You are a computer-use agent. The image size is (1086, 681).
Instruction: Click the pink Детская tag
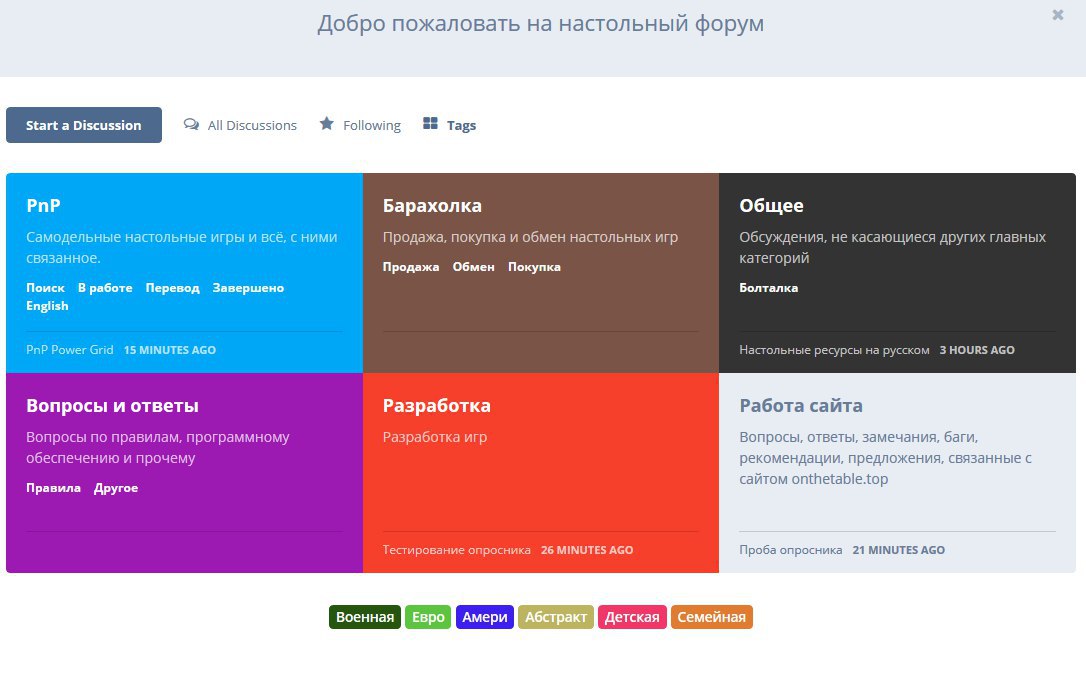[632, 617]
